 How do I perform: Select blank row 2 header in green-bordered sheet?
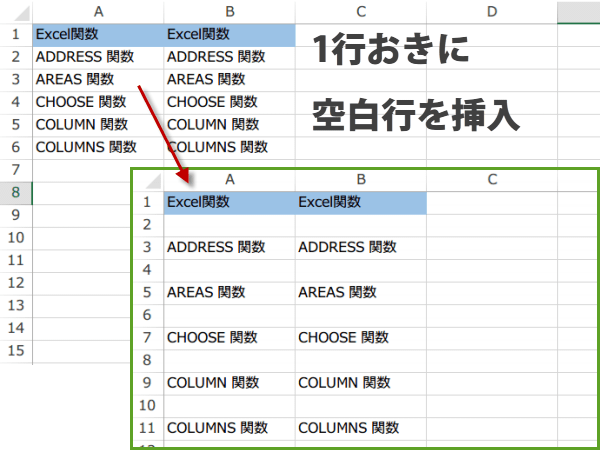(148, 225)
